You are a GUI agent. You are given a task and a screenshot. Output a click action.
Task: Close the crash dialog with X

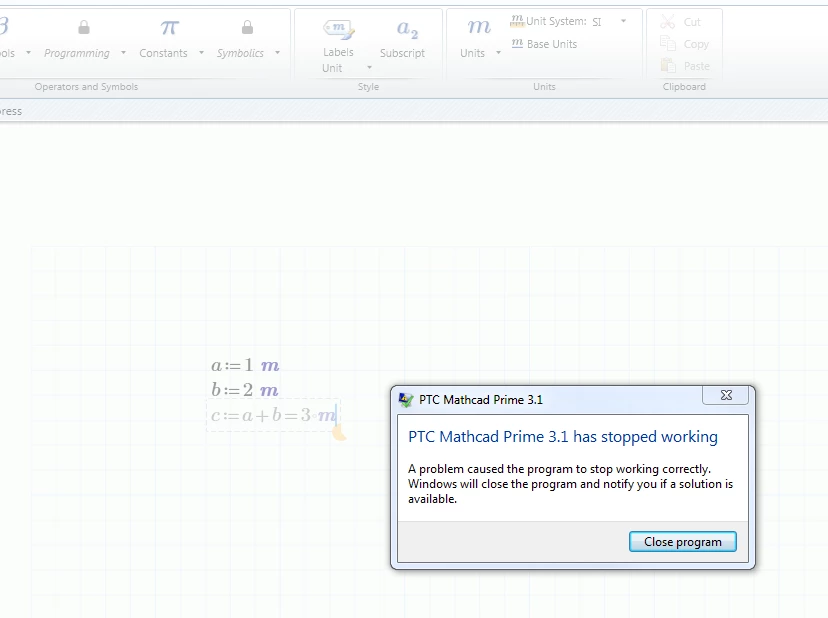(x=726, y=395)
